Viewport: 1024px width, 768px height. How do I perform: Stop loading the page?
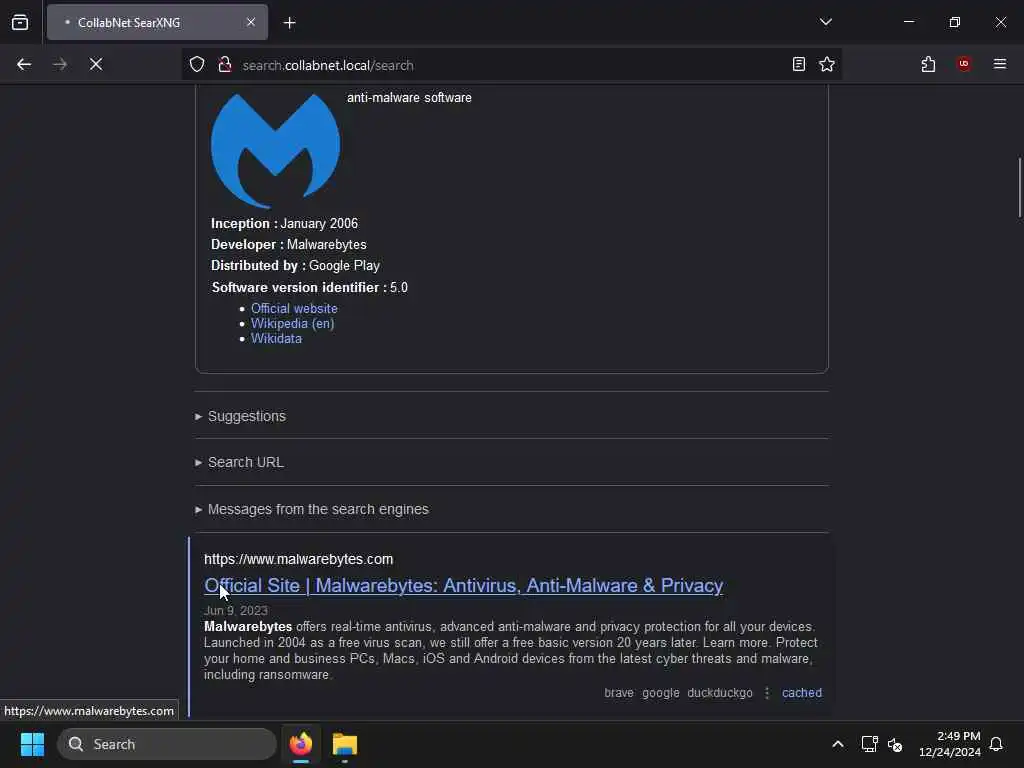(x=96, y=65)
